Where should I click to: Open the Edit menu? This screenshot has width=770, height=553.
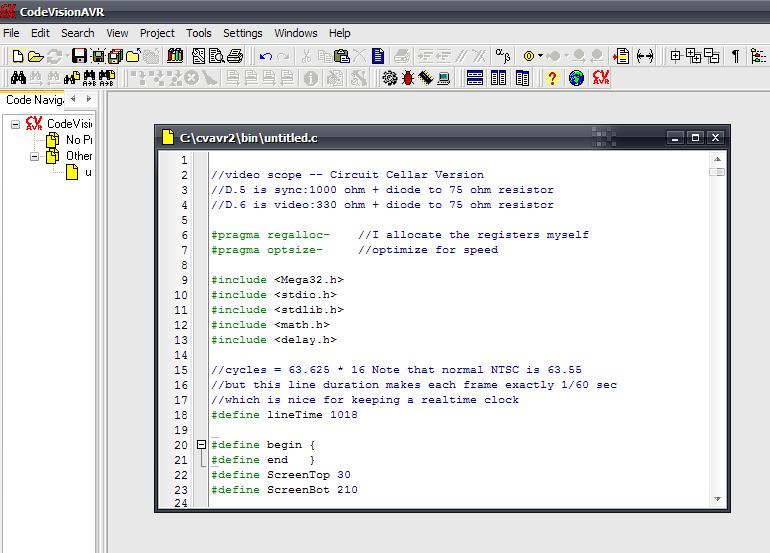pyautogui.click(x=40, y=33)
